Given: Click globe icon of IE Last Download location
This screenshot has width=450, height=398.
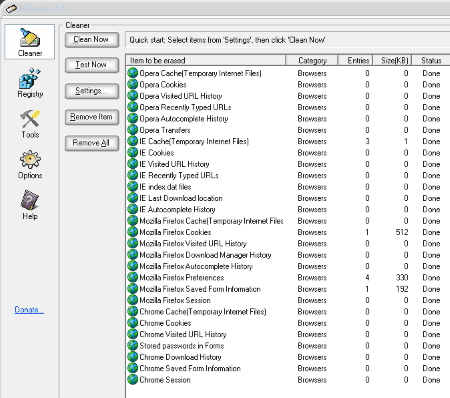Looking at the screenshot, I should point(133,197).
